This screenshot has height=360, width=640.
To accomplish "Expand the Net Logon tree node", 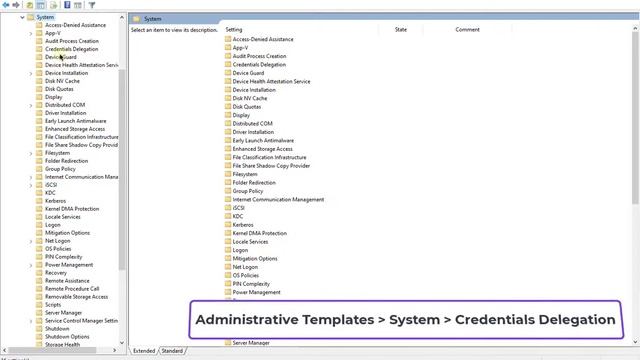I will [31, 241].
